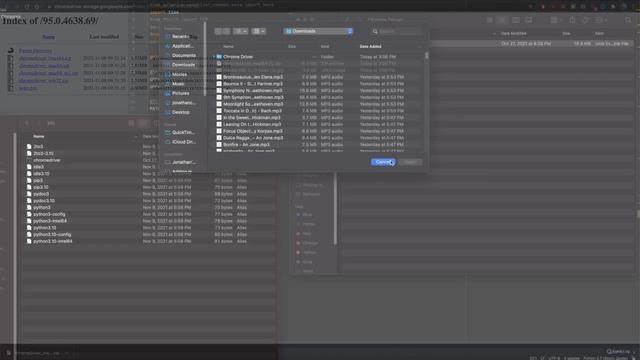The height and width of the screenshot is (360, 640).
Task: Expand the Chrome Driver folder disclosure triangle
Action: (213, 57)
